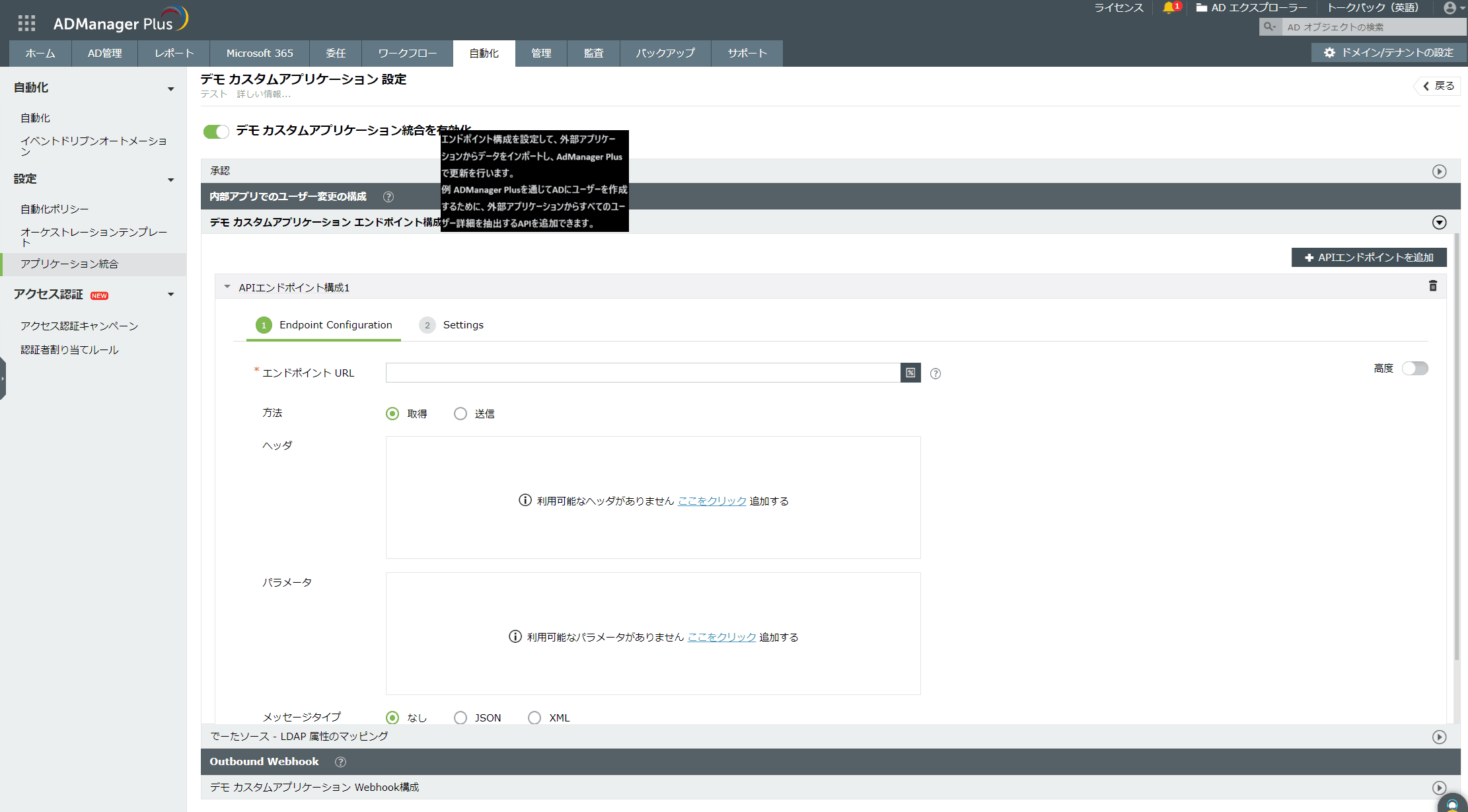Image resolution: width=1468 pixels, height=812 pixels.
Task: Click help icon next to エンドポイント URL
Action: (936, 374)
